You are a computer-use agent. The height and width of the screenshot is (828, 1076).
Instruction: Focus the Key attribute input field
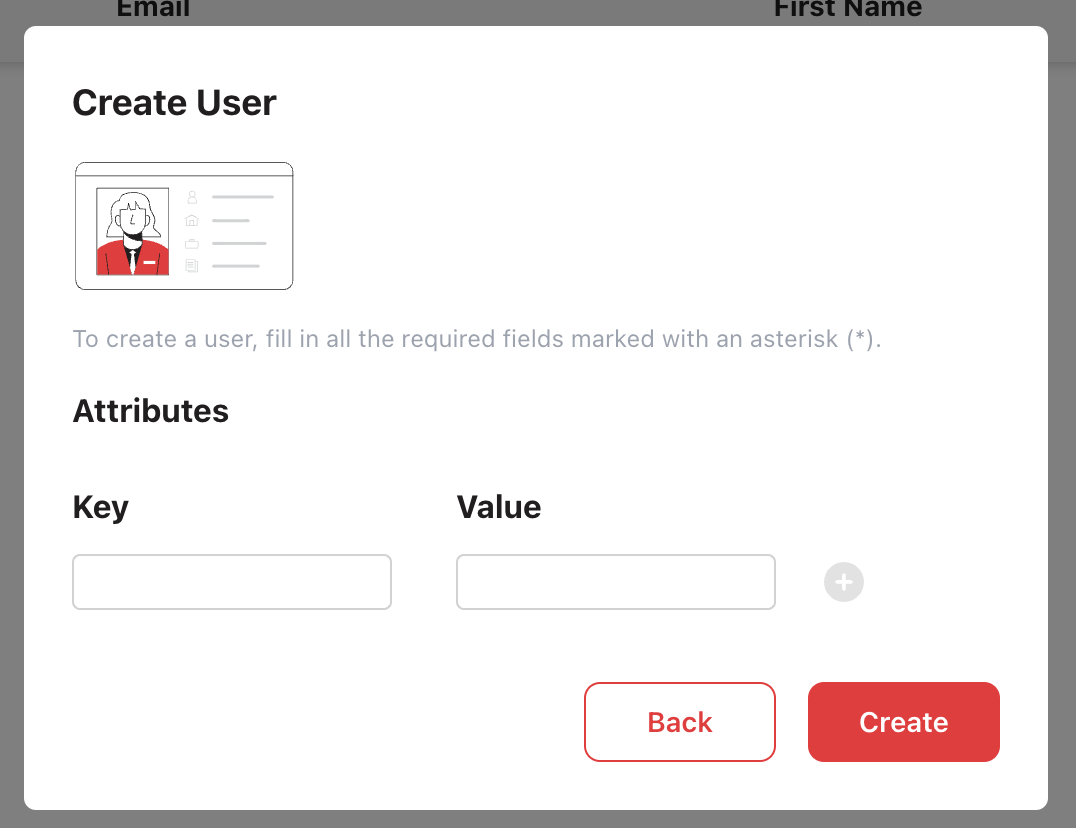(232, 582)
